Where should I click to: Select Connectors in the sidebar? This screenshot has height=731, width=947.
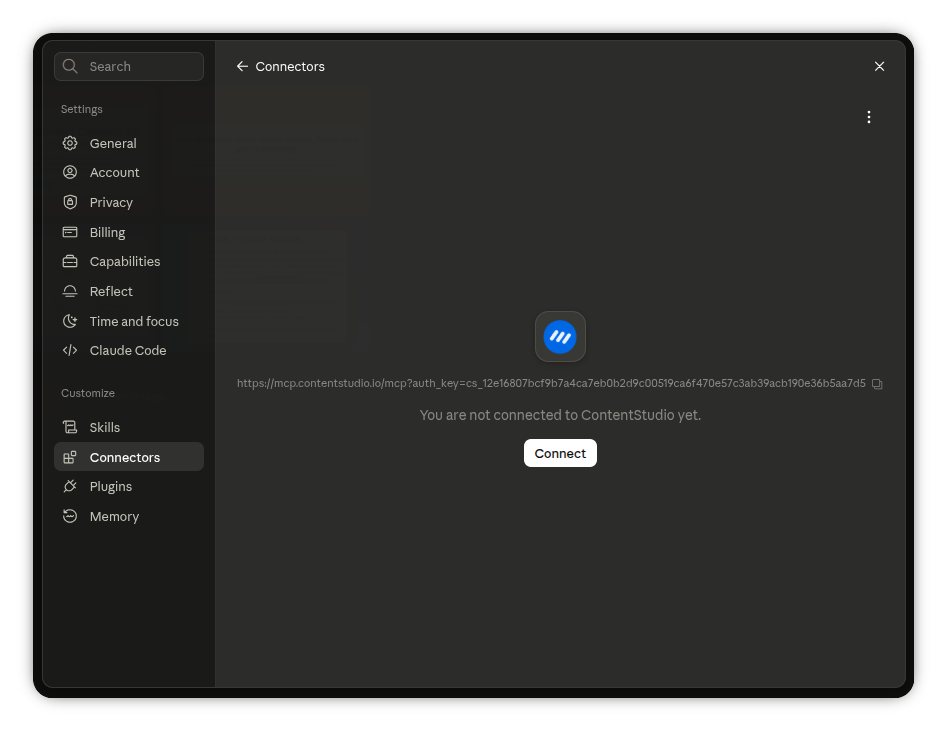click(x=129, y=457)
